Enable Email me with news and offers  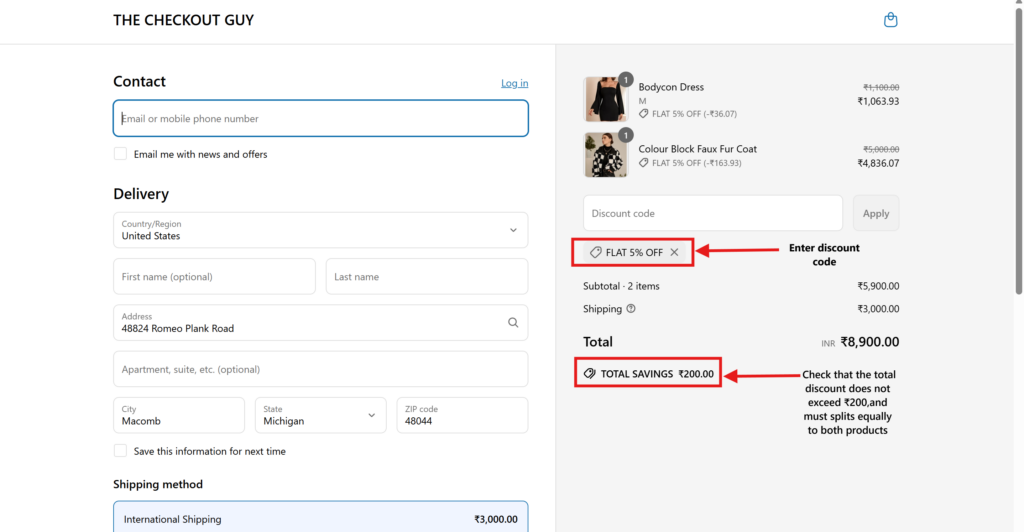click(x=120, y=154)
